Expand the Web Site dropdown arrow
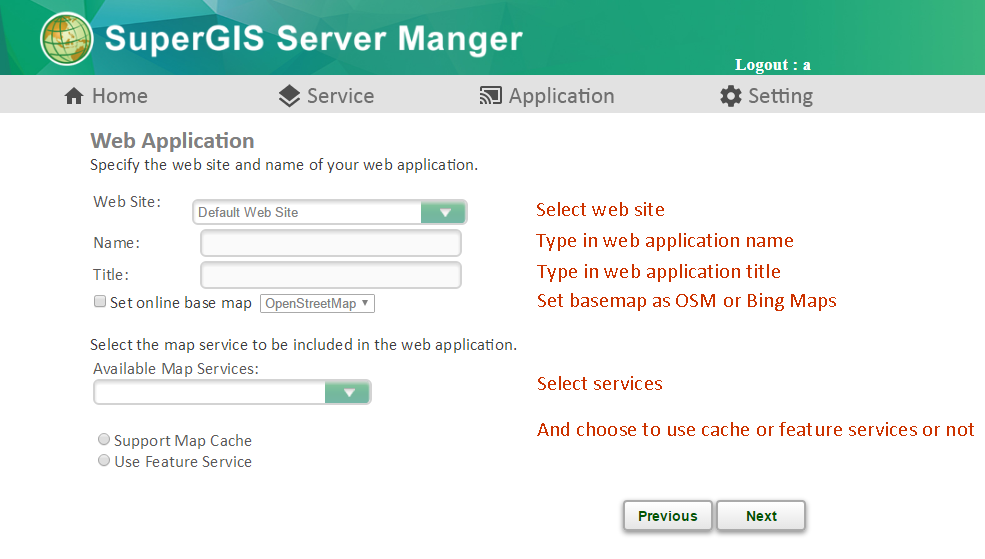Image resolution: width=985 pixels, height=559 pixels. click(x=444, y=212)
